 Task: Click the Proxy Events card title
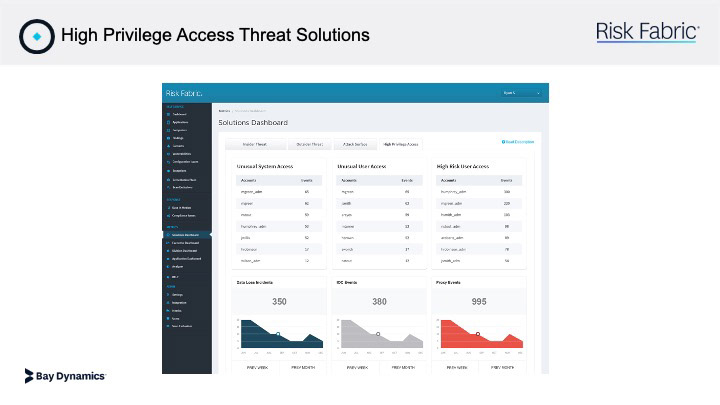coord(448,282)
